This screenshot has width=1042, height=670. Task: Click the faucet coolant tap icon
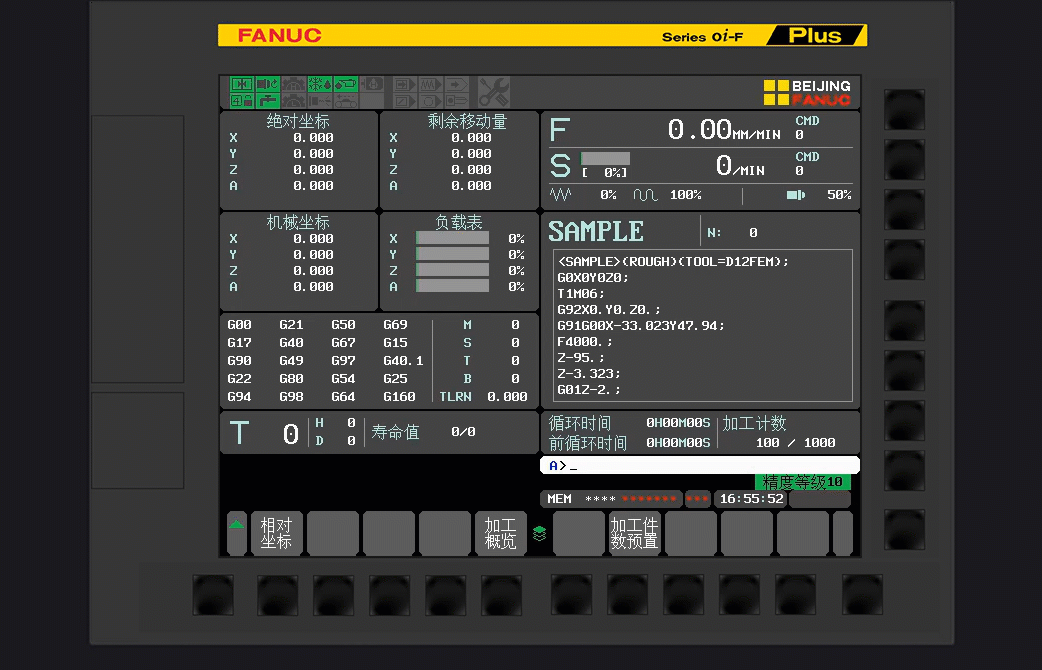tap(268, 101)
